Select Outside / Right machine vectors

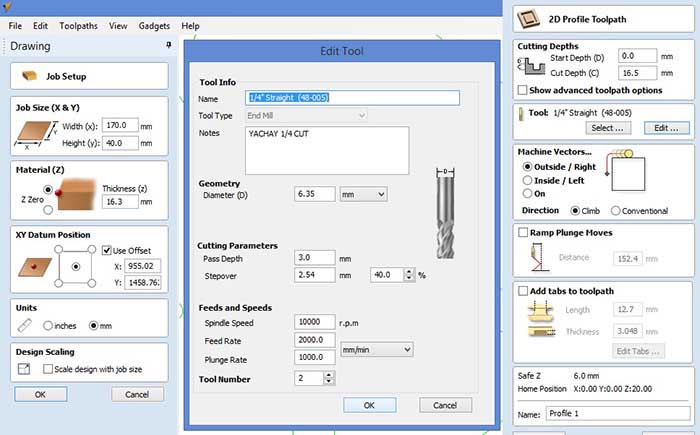click(x=527, y=167)
